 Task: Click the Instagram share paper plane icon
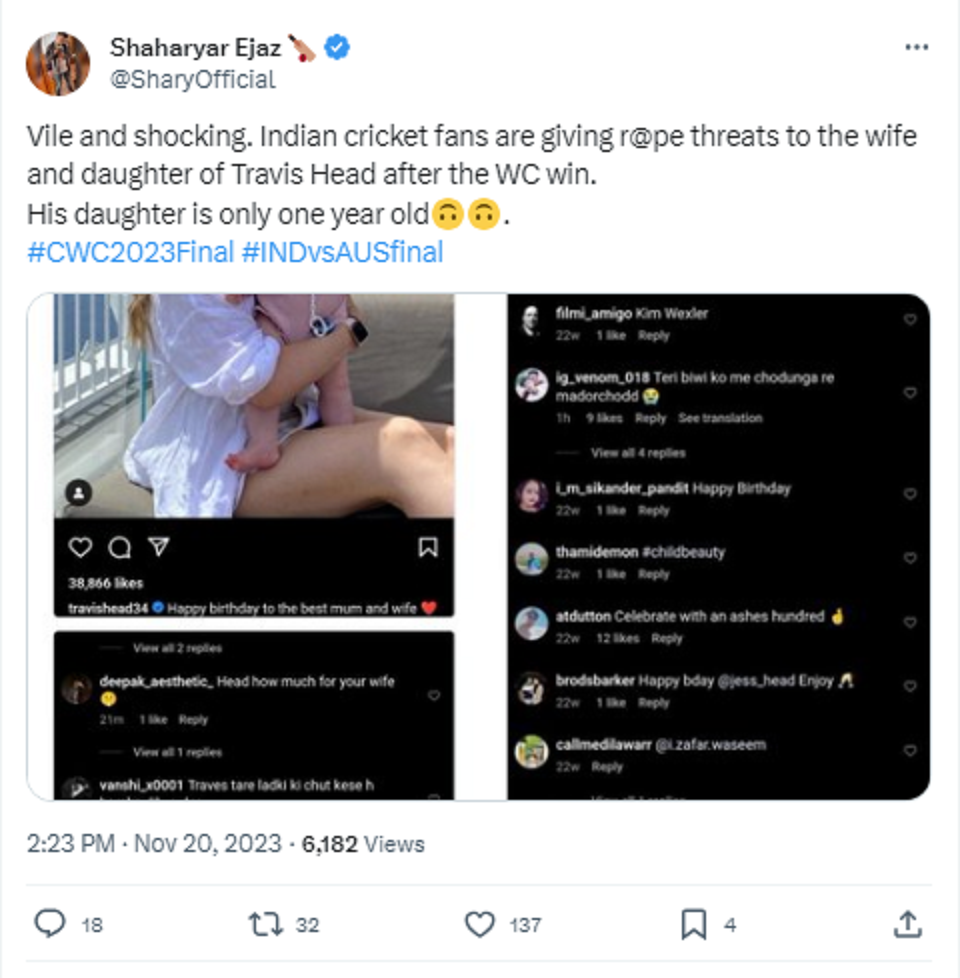tap(158, 547)
